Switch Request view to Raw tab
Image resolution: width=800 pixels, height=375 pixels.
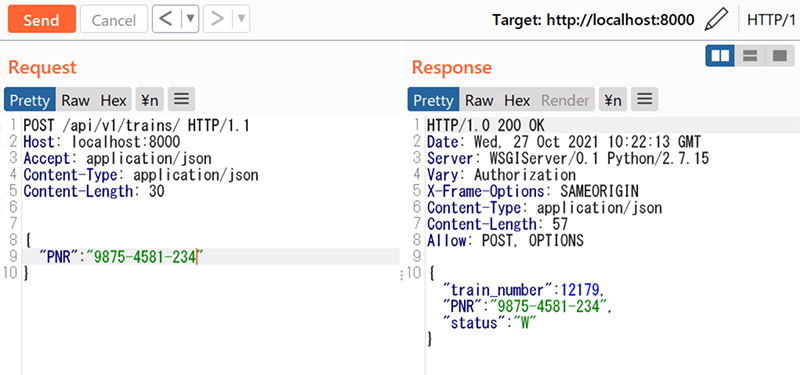76,100
